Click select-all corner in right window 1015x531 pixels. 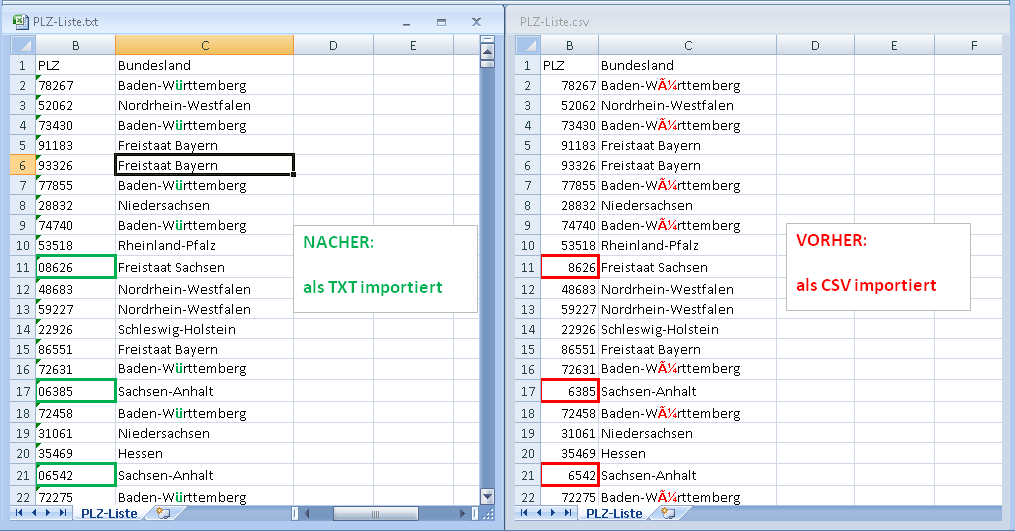[527, 46]
